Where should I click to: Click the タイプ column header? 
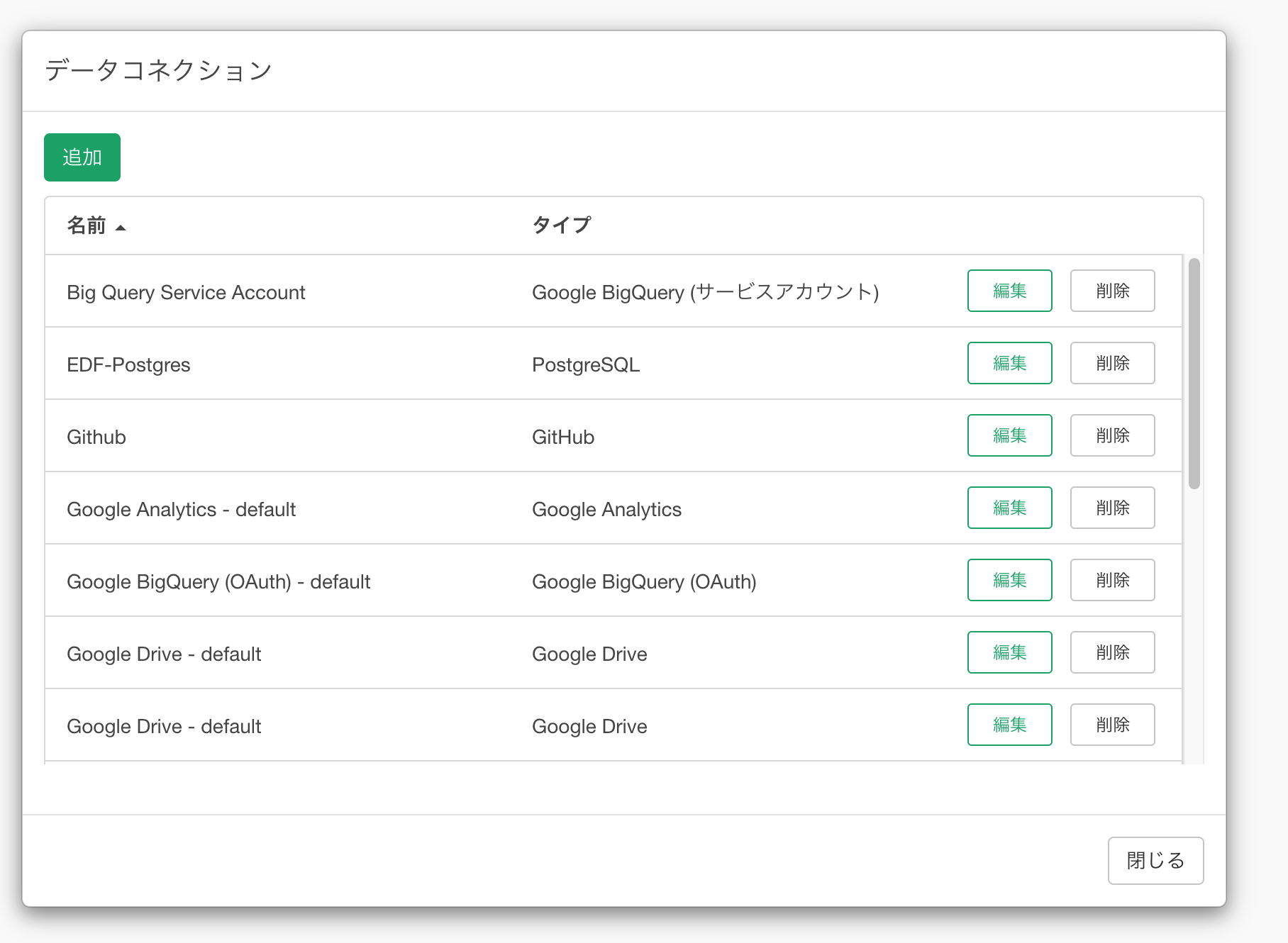coord(561,225)
